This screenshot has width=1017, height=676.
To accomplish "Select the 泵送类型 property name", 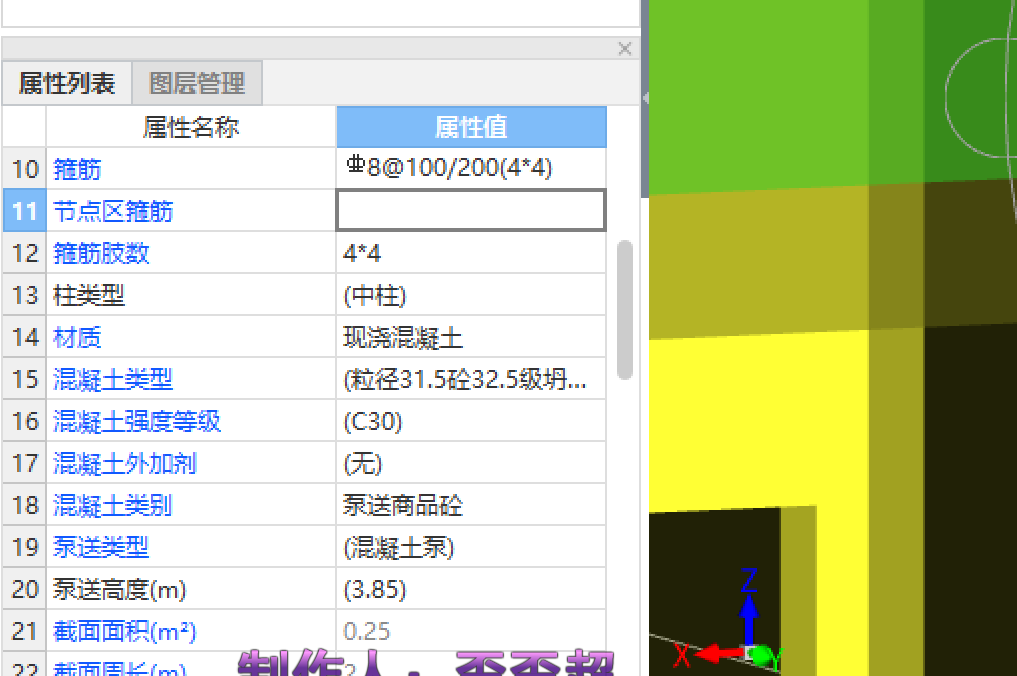I will click(101, 548).
